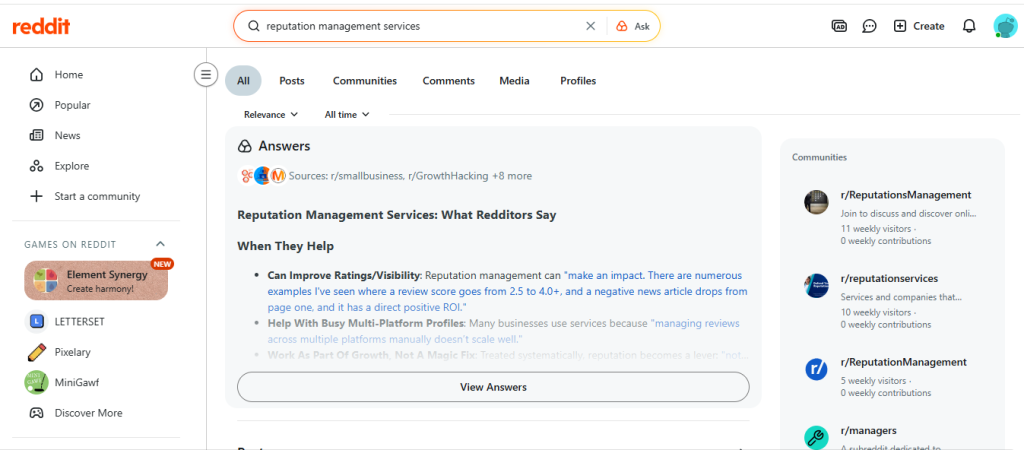
Task: Switch to the Comments tab
Action: (x=449, y=81)
